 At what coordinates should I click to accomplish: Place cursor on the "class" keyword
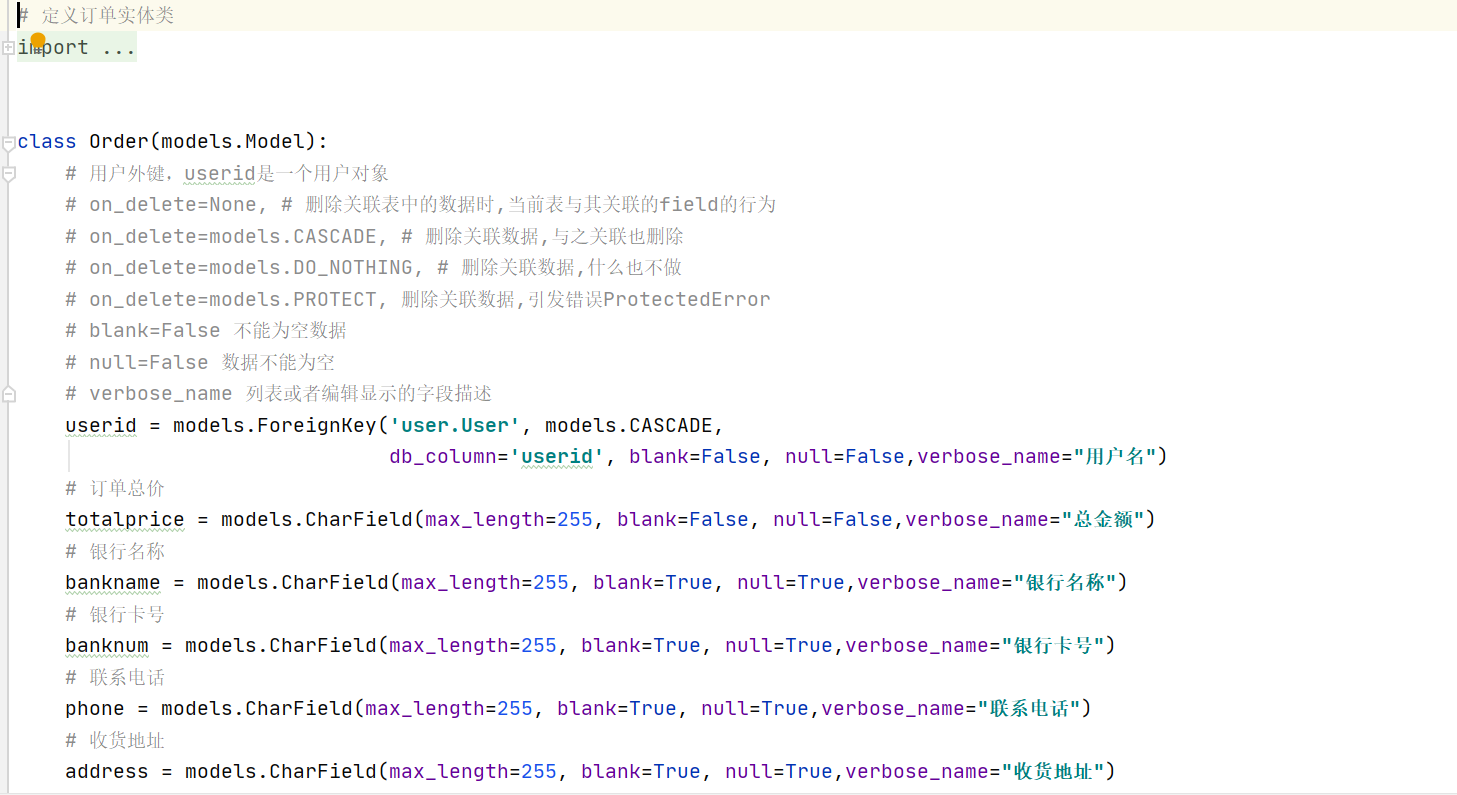tap(47, 142)
